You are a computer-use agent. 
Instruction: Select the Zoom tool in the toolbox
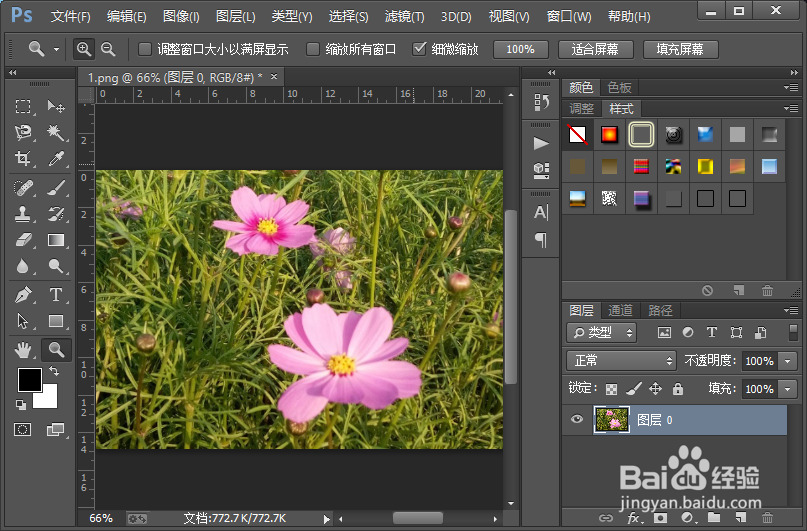[56, 350]
